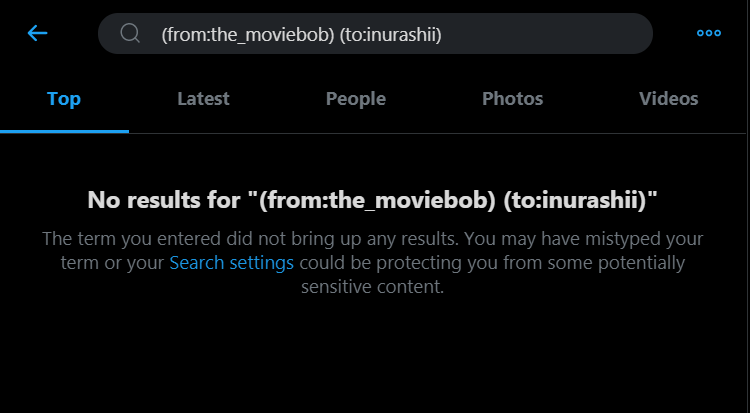Click the back arrow icon
Screen dimensions: 750x413
[x=37, y=33]
